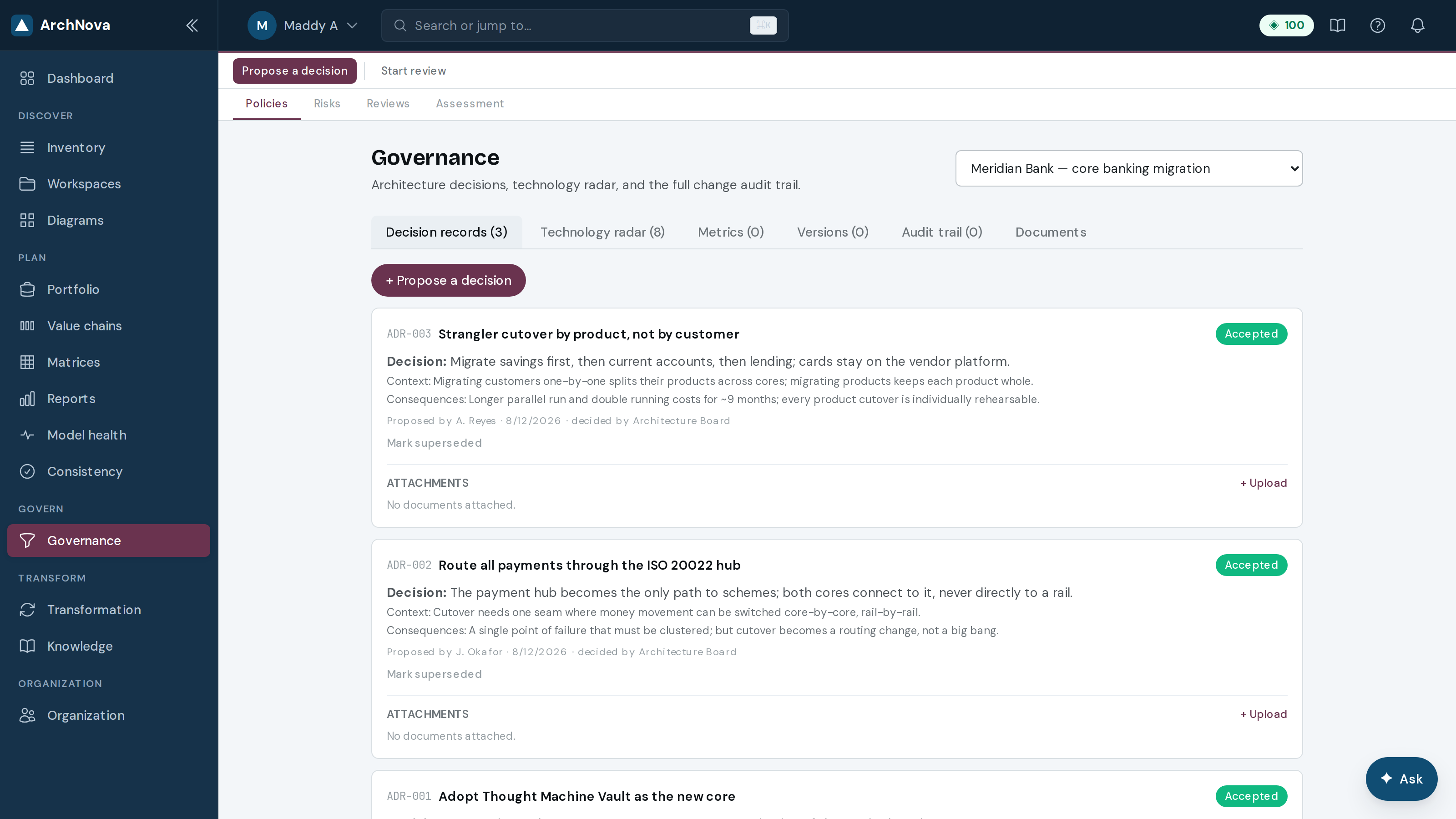Upload an attachment to ADR-003

coord(1263,483)
